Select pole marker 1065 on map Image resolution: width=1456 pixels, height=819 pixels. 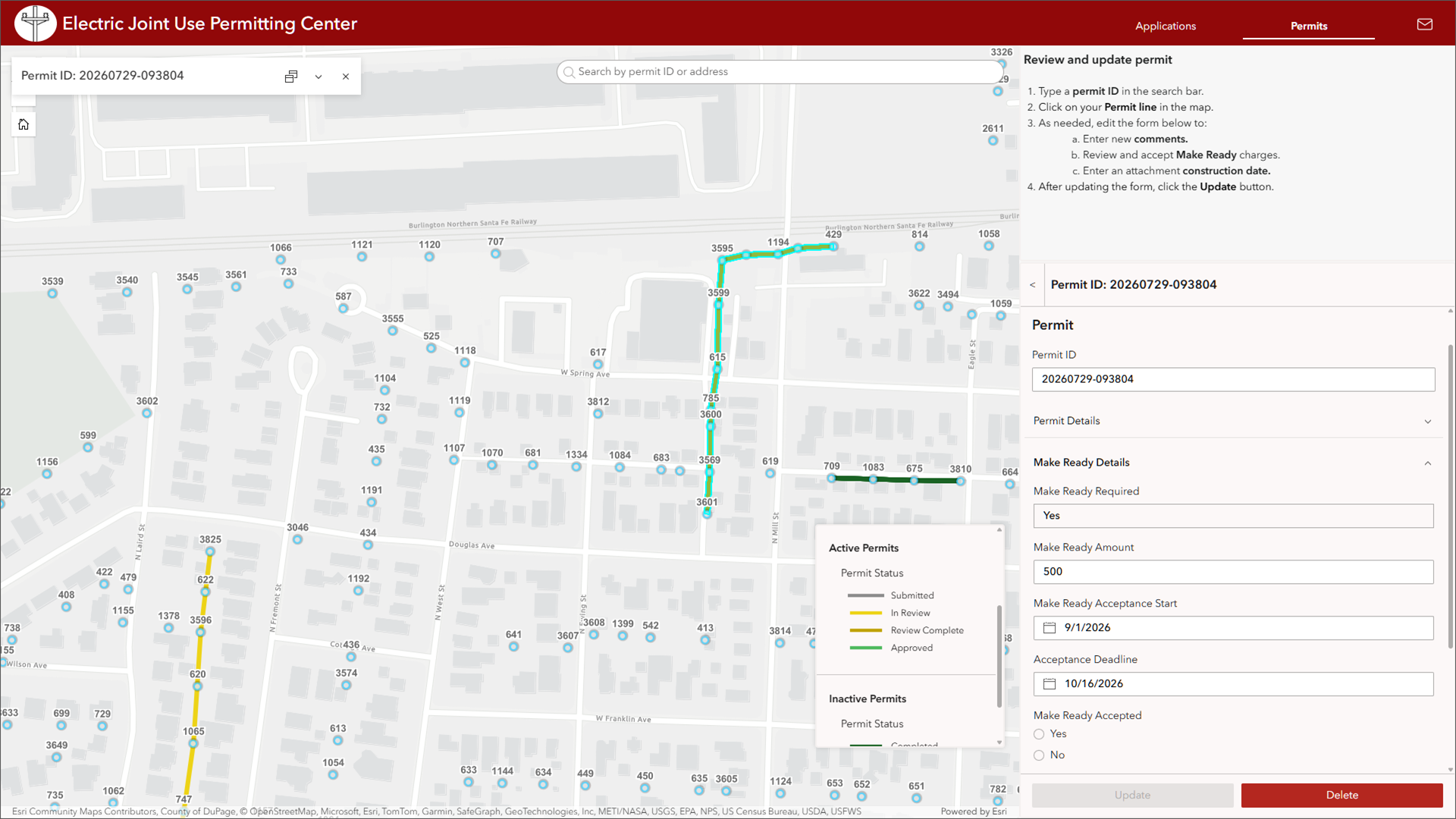click(193, 743)
